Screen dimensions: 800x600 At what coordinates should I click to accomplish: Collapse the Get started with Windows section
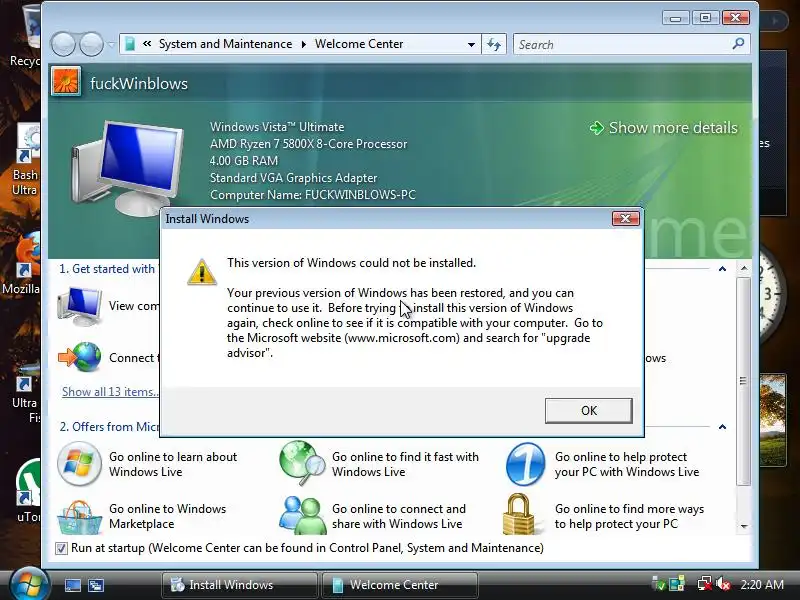click(722, 269)
